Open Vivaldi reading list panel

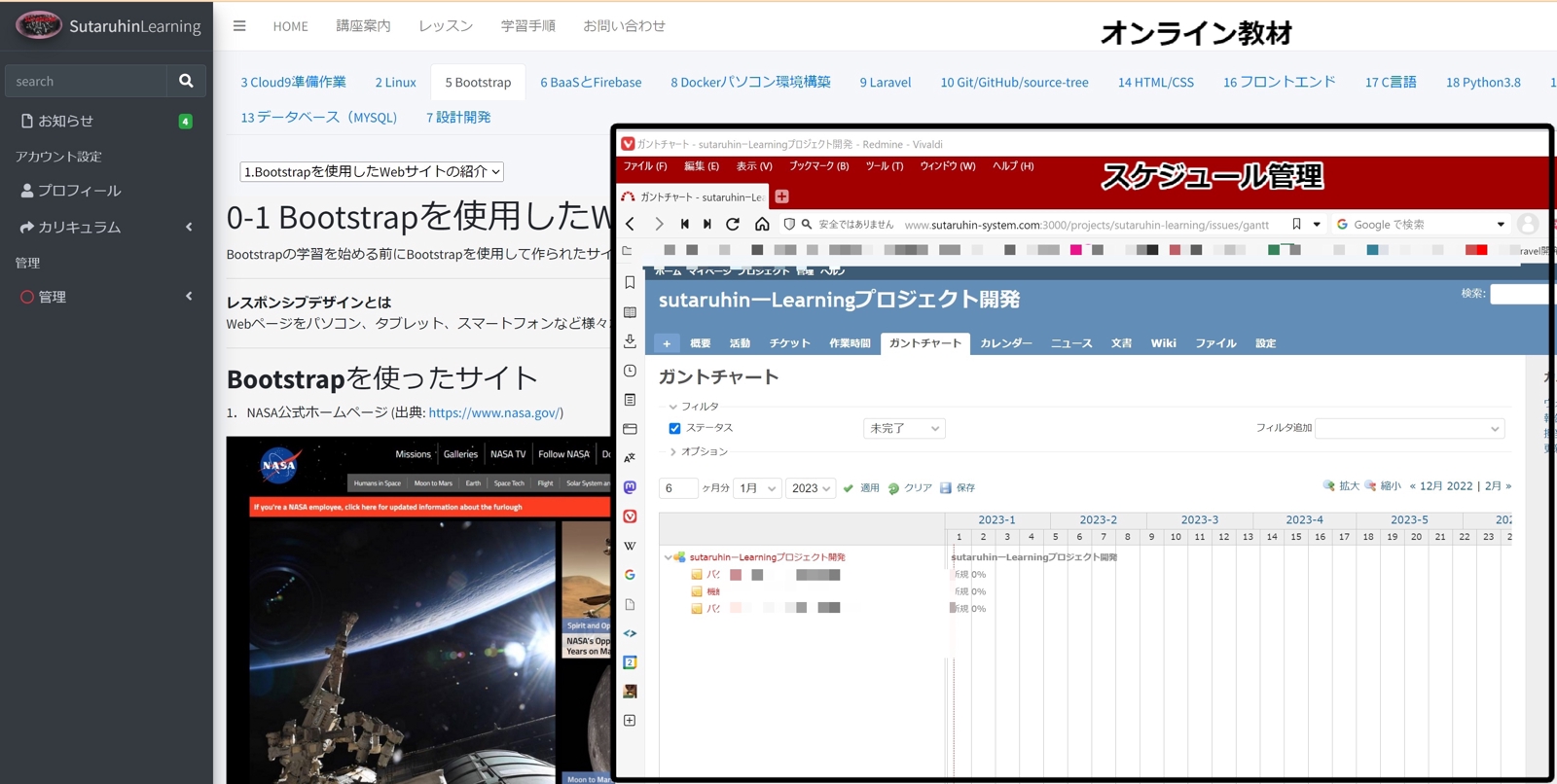tap(630, 312)
